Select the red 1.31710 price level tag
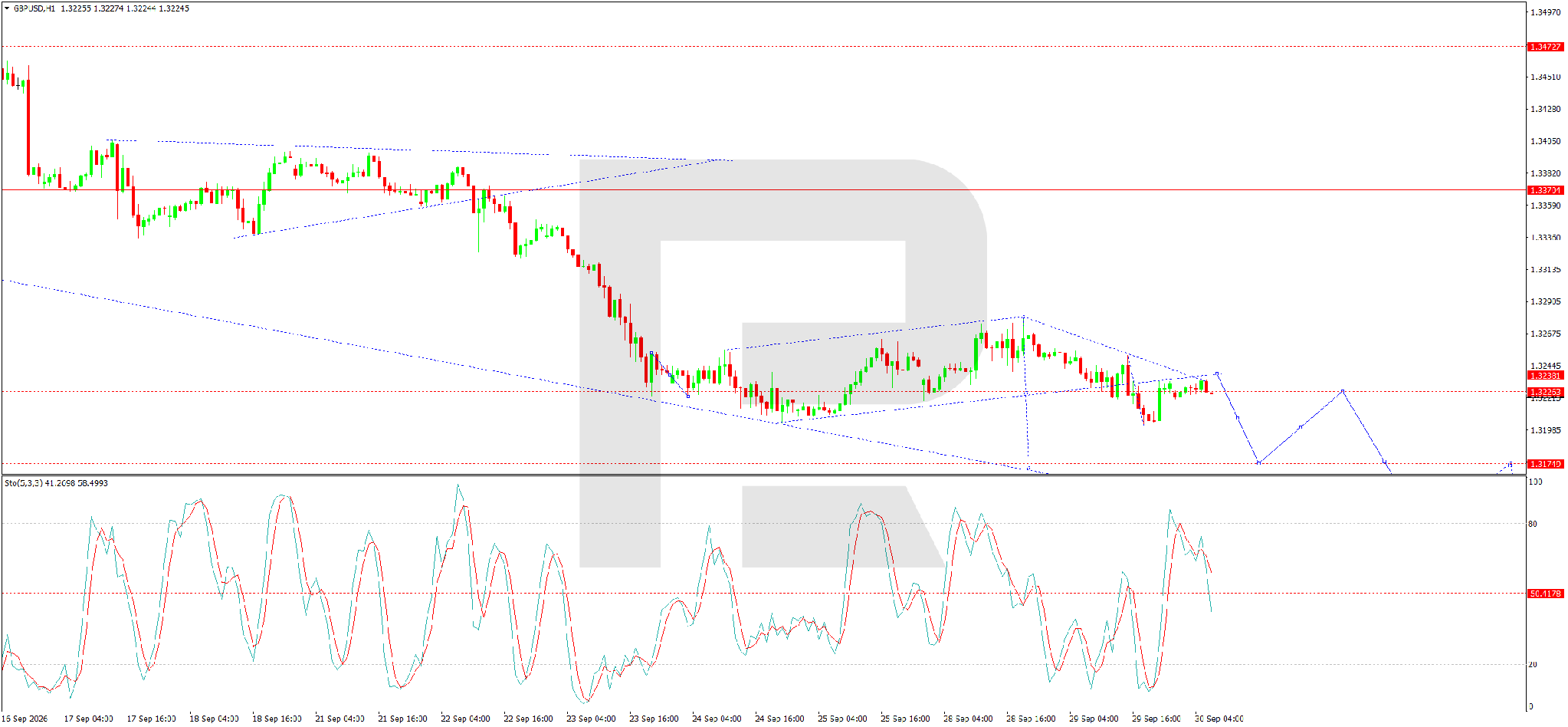Image resolution: width=1568 pixels, height=727 pixels. click(1545, 464)
